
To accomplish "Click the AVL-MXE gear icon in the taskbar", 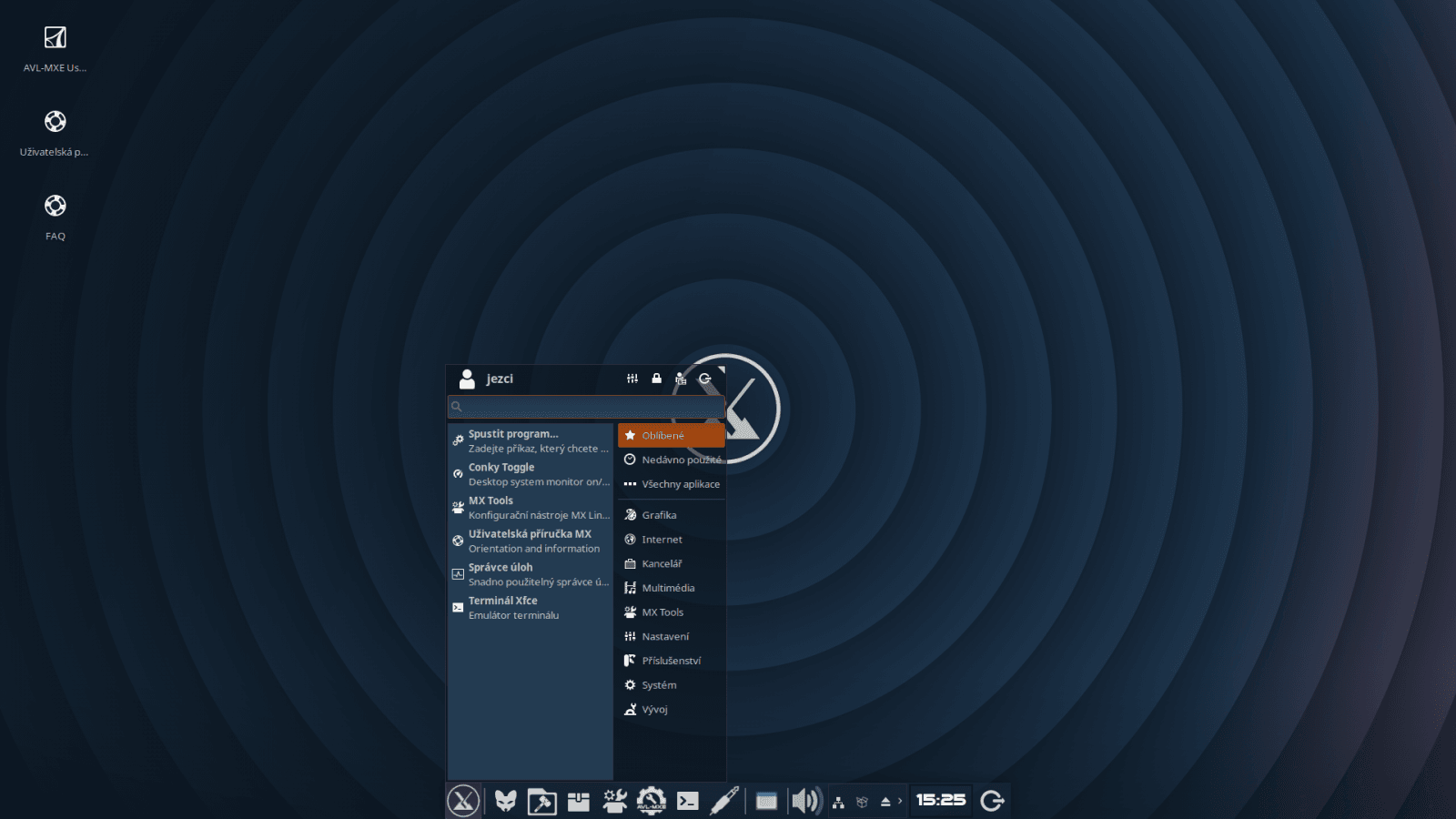I will click(x=650, y=802).
